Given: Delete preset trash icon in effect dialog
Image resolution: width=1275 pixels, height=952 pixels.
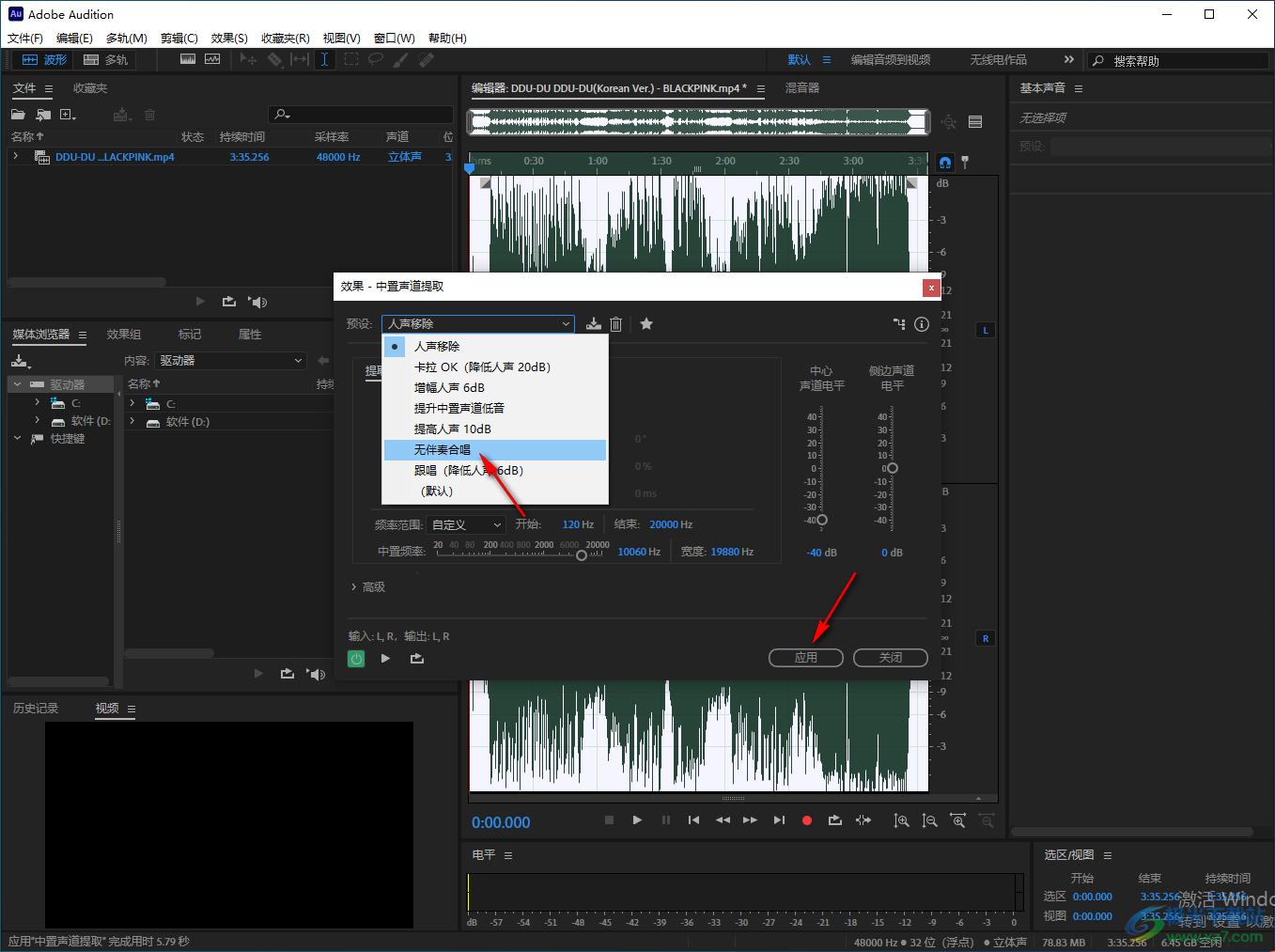Looking at the screenshot, I should pos(616,324).
